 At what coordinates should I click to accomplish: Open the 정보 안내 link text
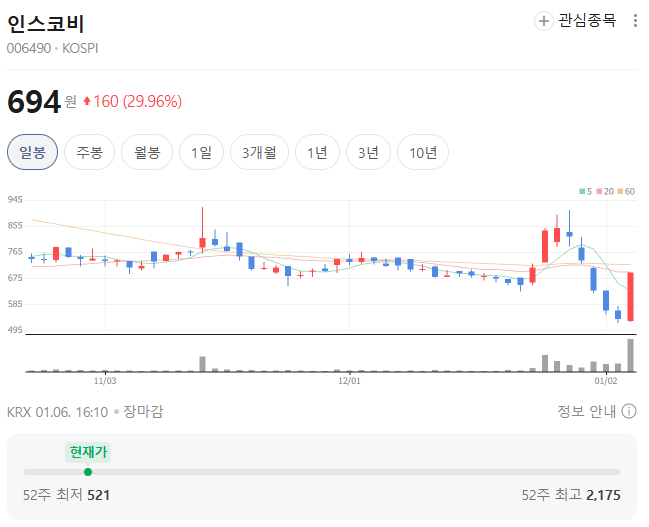pos(587,411)
